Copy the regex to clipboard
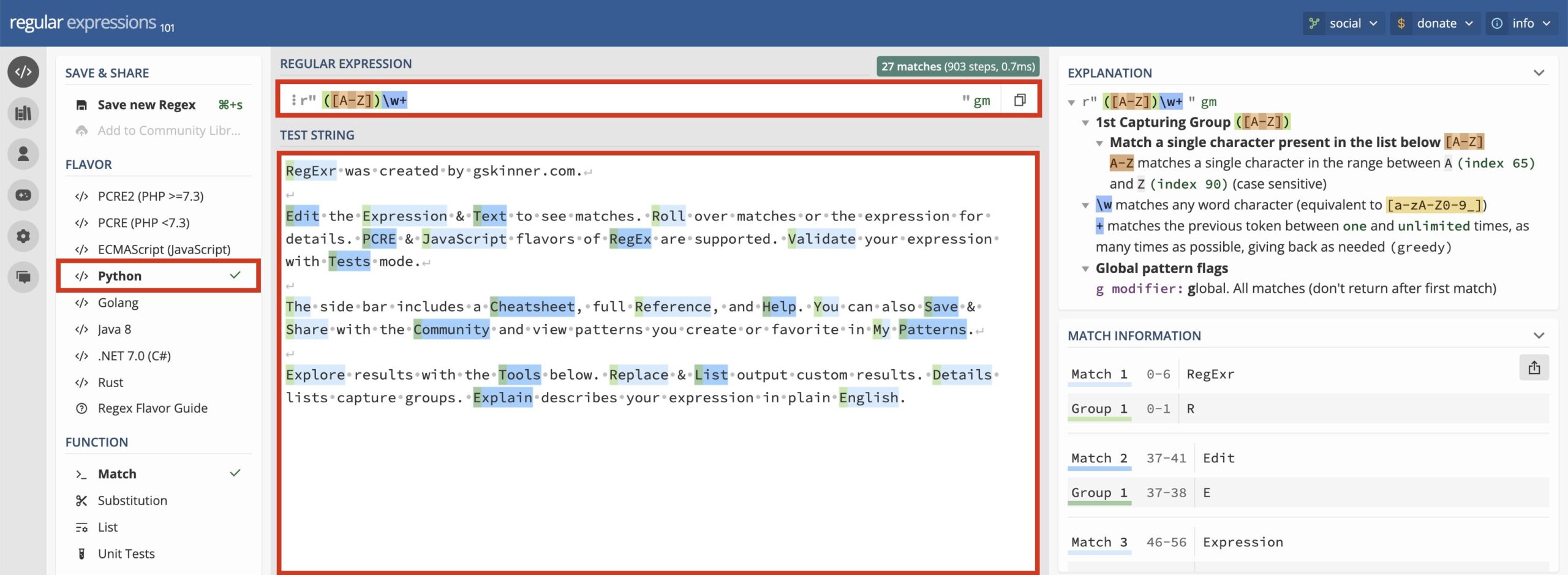This screenshot has height=575, width=1568. (x=1019, y=100)
